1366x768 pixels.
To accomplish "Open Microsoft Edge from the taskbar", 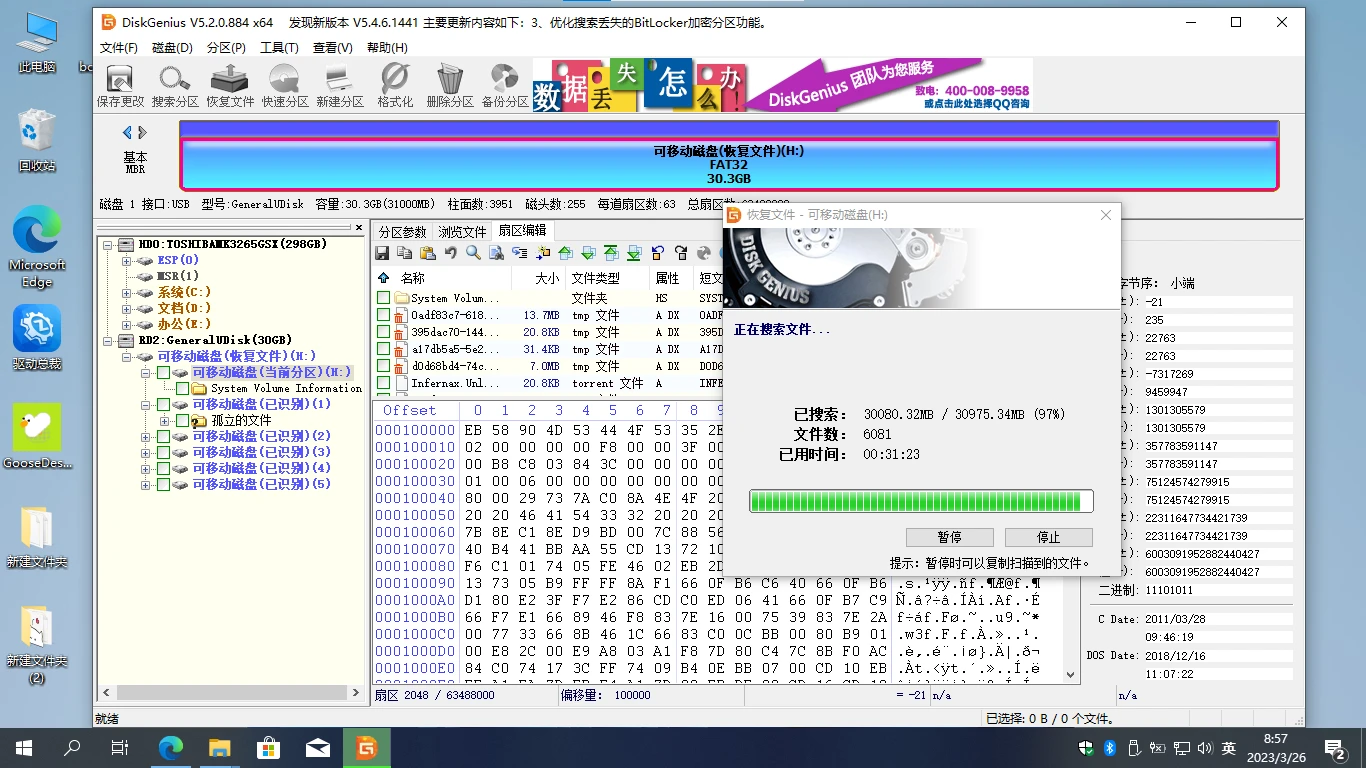I will pos(172,747).
